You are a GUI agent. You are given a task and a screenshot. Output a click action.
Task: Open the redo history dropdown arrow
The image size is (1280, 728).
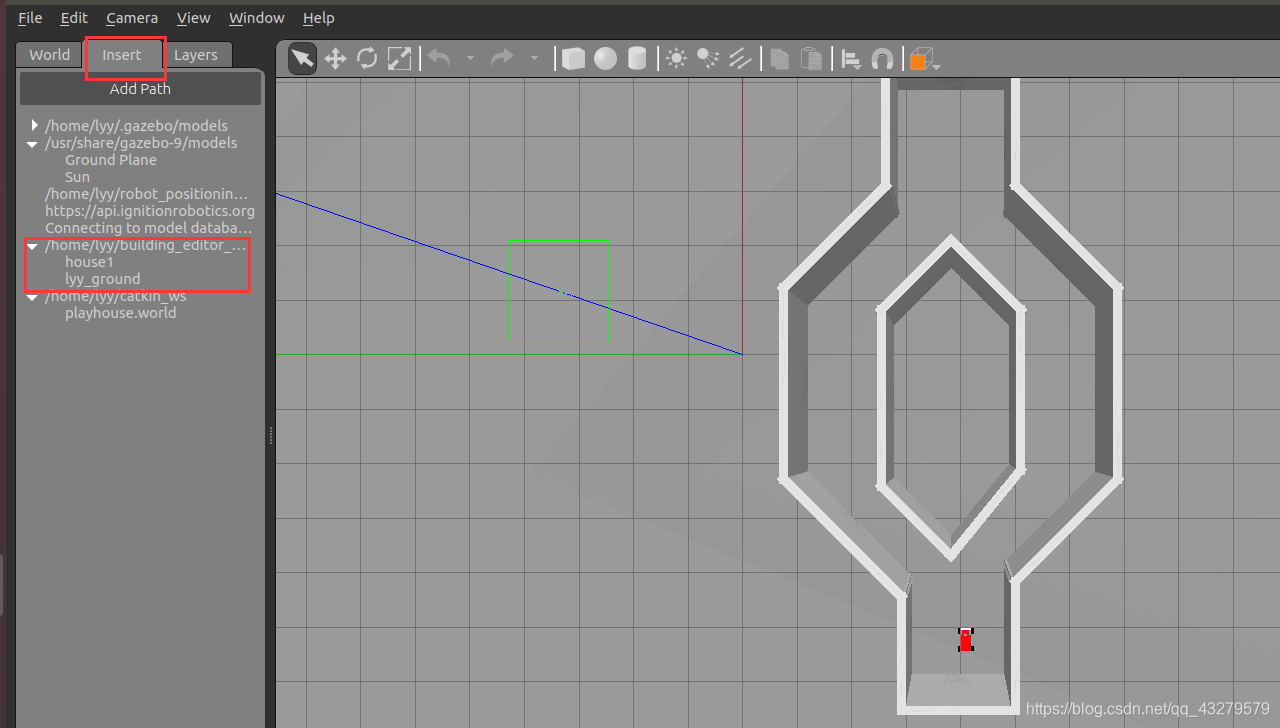point(534,59)
